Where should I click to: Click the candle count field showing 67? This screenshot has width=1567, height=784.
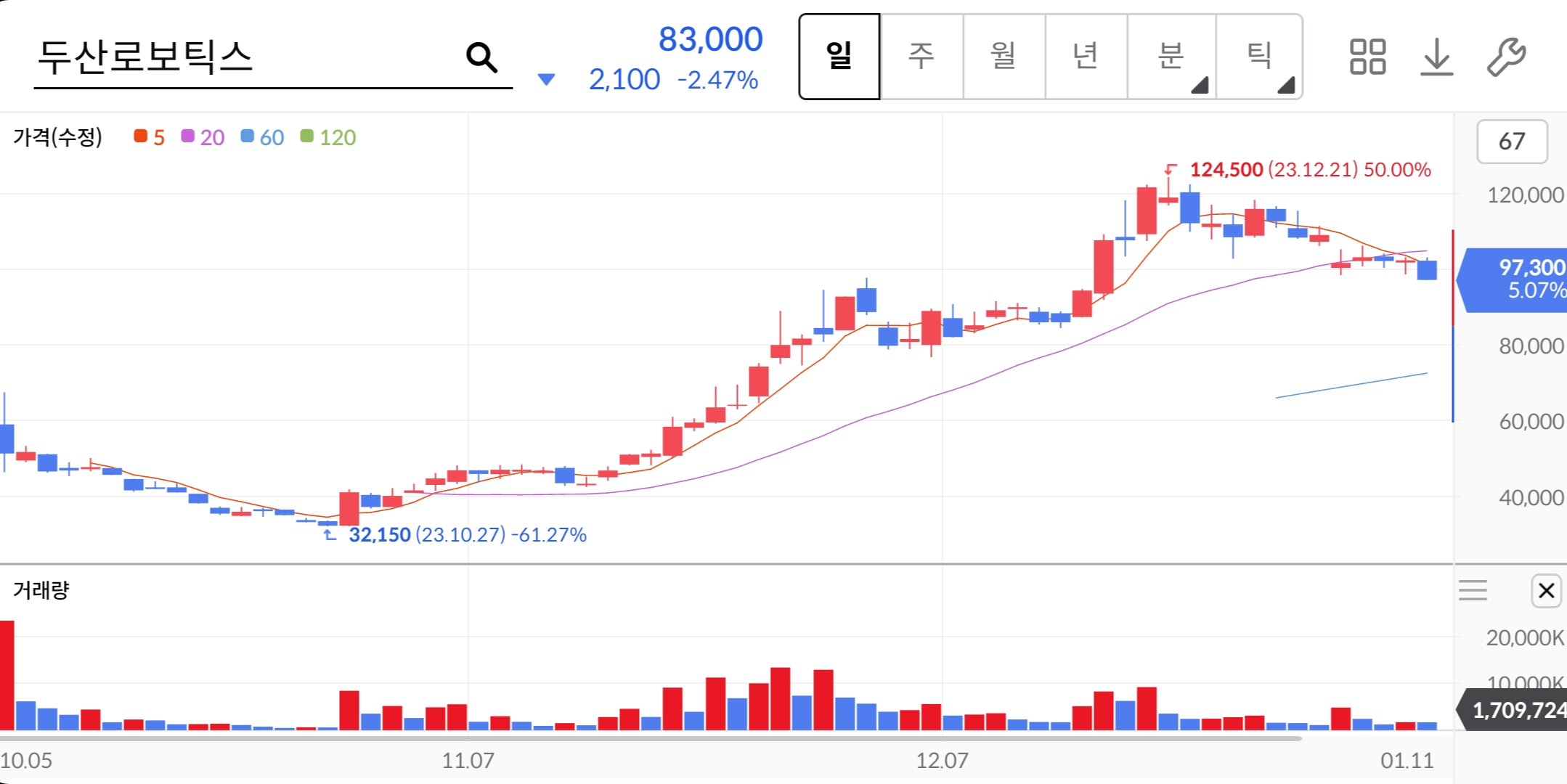click(x=1512, y=142)
